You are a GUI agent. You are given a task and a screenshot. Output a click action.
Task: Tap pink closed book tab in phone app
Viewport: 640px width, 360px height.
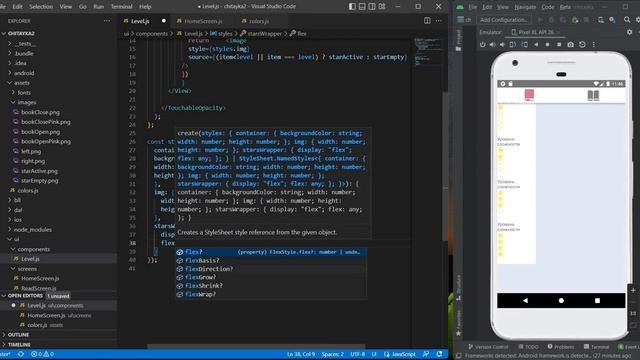529,95
